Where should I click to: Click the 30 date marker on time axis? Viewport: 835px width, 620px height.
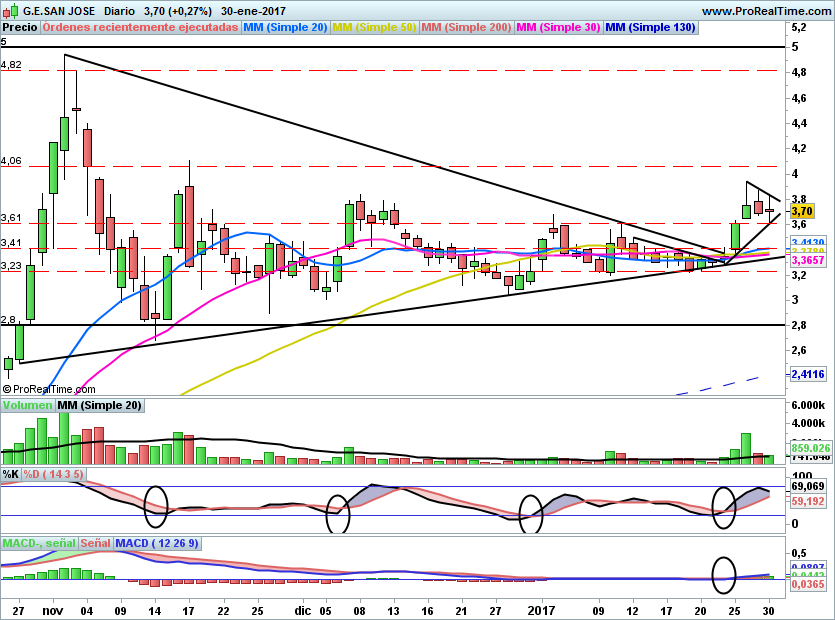(768, 610)
